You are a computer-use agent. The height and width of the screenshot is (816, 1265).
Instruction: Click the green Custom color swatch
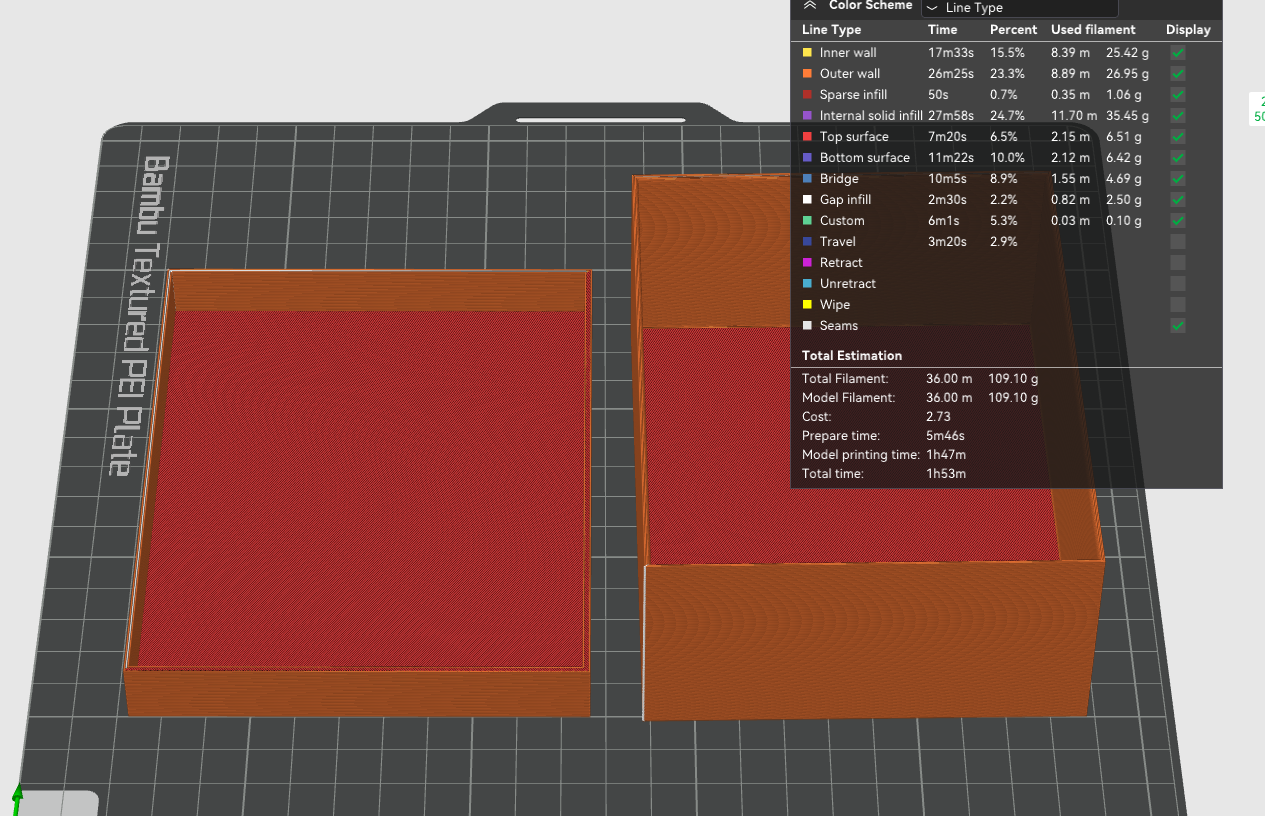click(807, 220)
